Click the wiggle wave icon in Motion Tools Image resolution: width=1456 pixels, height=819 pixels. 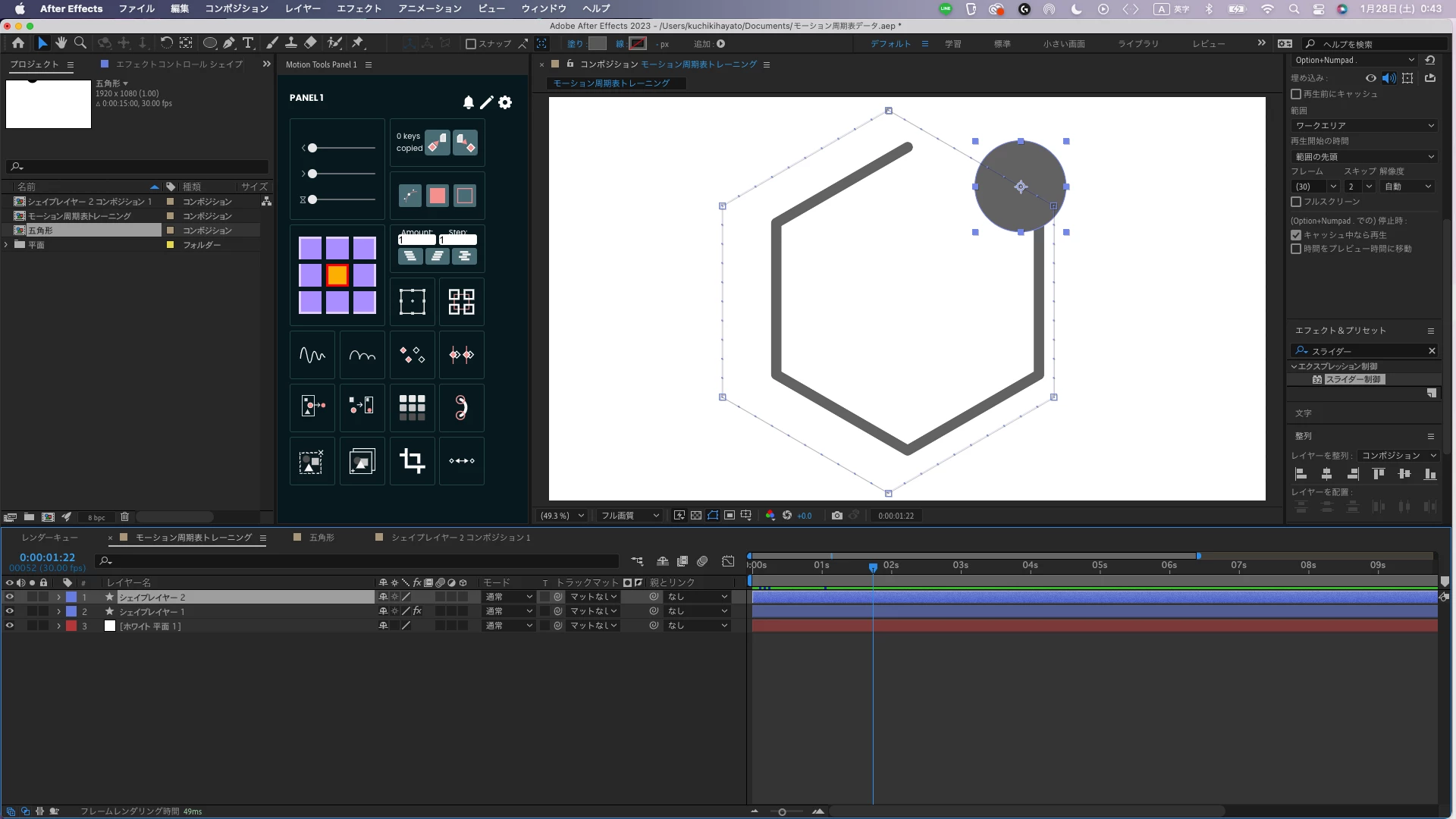click(x=312, y=355)
